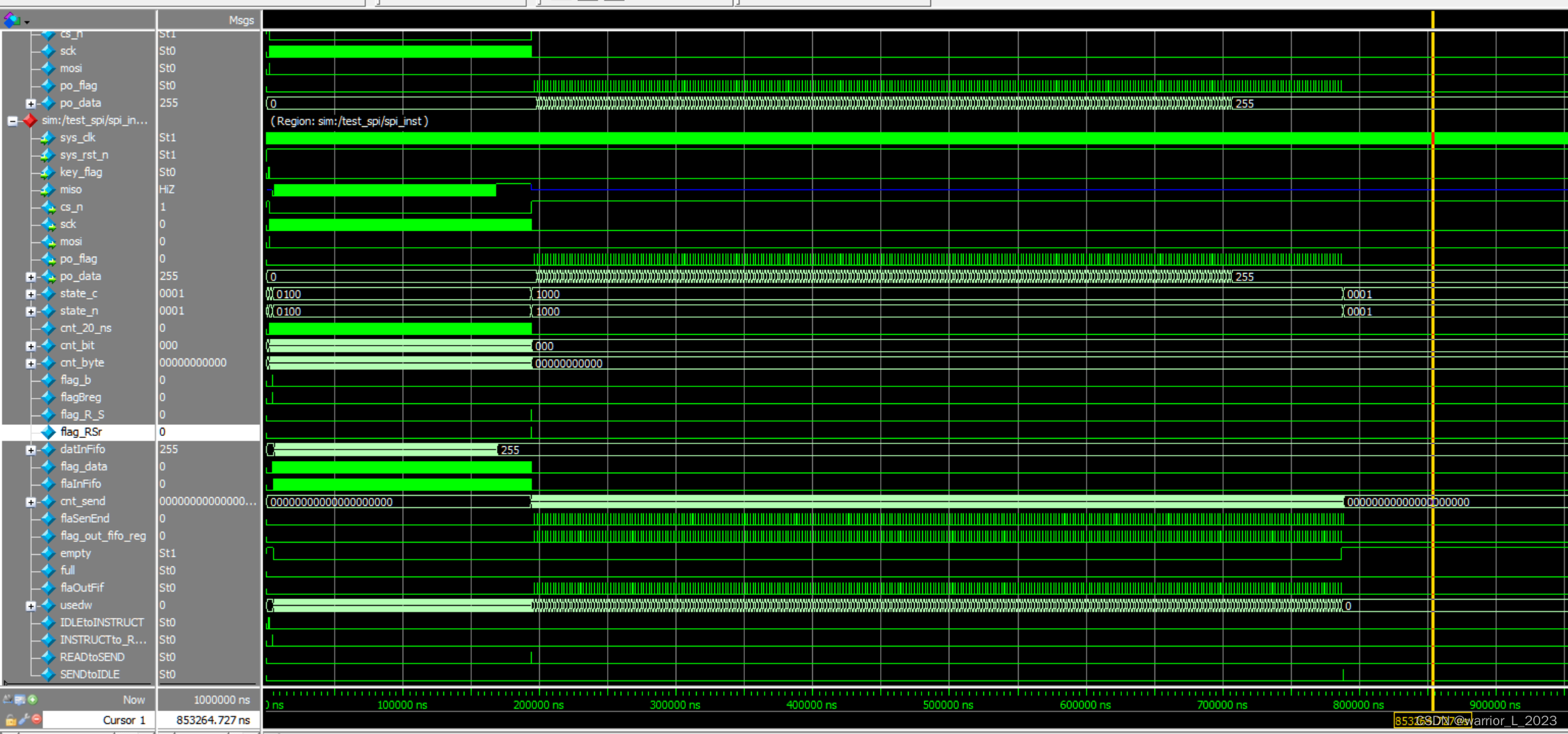Image resolution: width=1568 pixels, height=734 pixels.
Task: Click the red diamond spi_inst region icon
Action: tap(30, 121)
